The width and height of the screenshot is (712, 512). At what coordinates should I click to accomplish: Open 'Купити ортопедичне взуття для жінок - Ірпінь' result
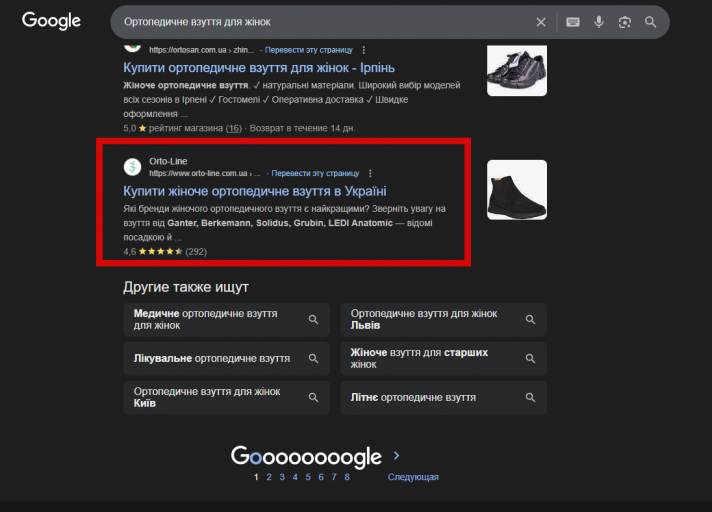[259, 68]
